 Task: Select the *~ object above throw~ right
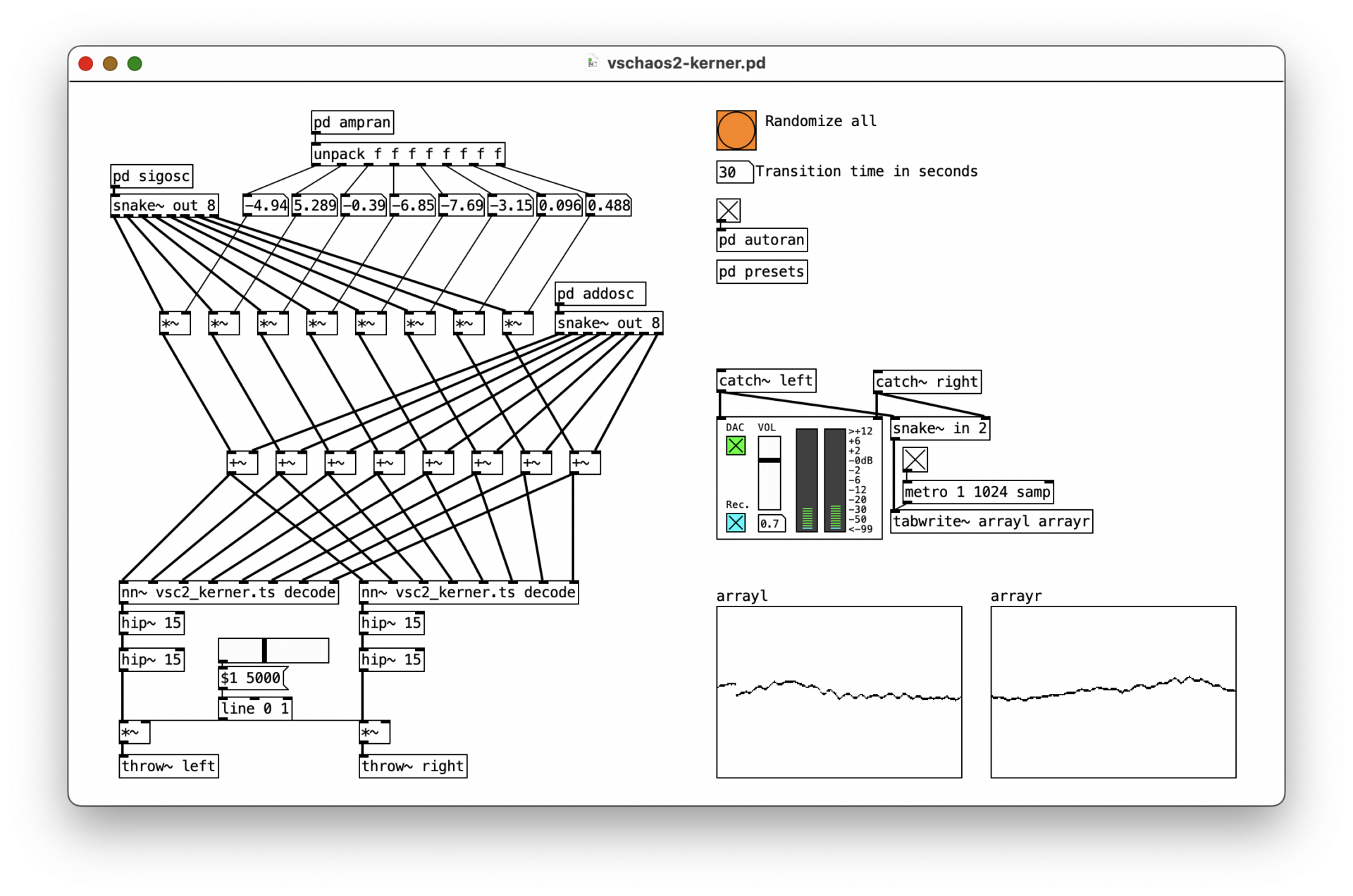(x=375, y=733)
